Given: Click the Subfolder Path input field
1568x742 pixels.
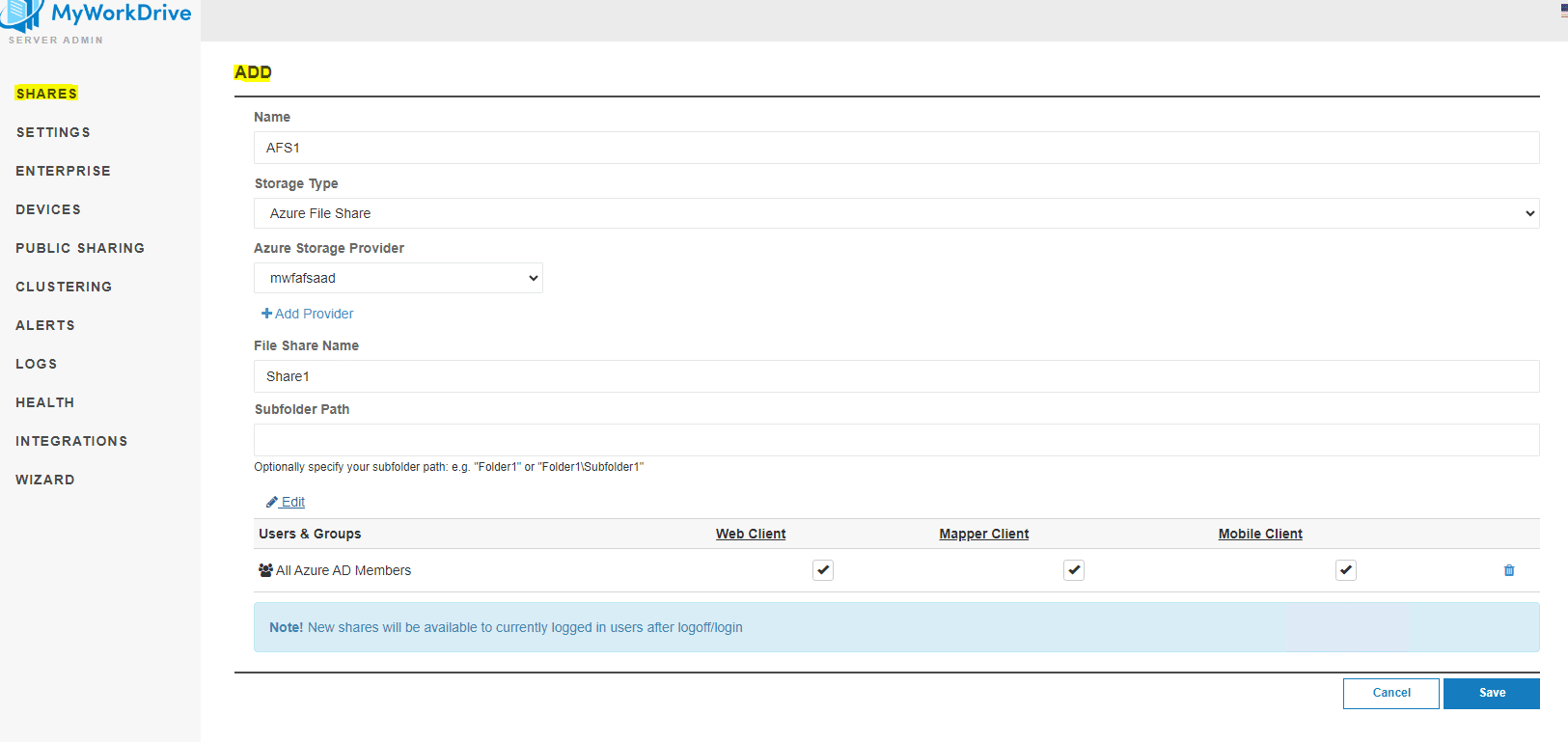Looking at the screenshot, I should point(895,440).
